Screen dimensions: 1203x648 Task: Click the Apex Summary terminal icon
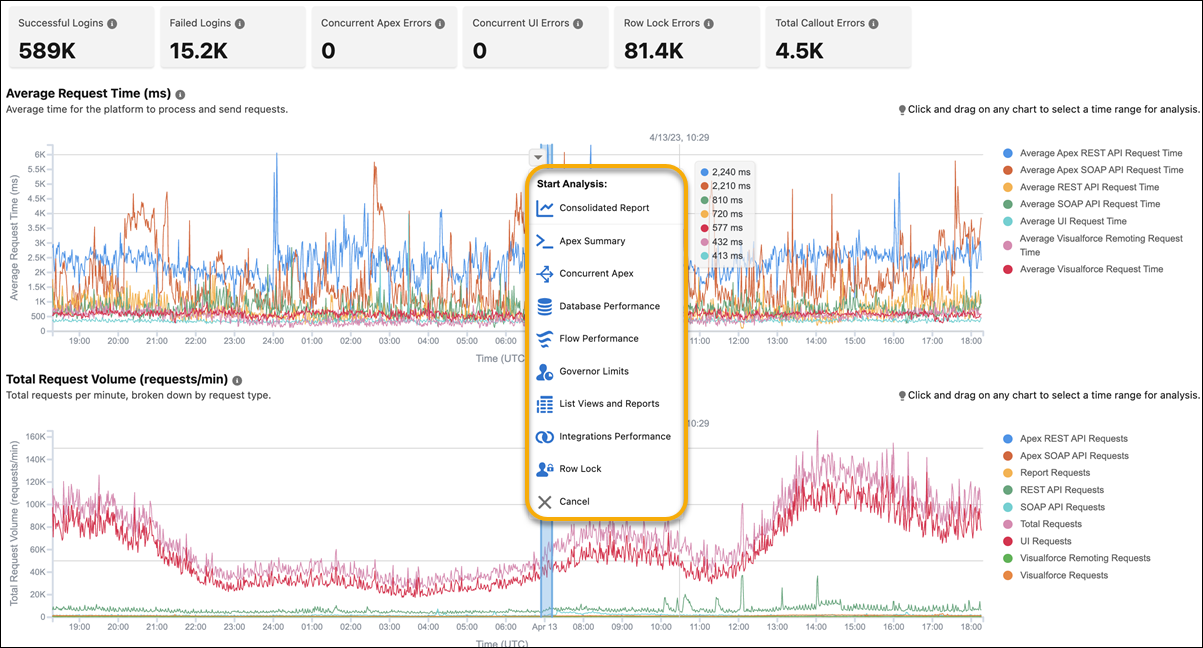545,241
